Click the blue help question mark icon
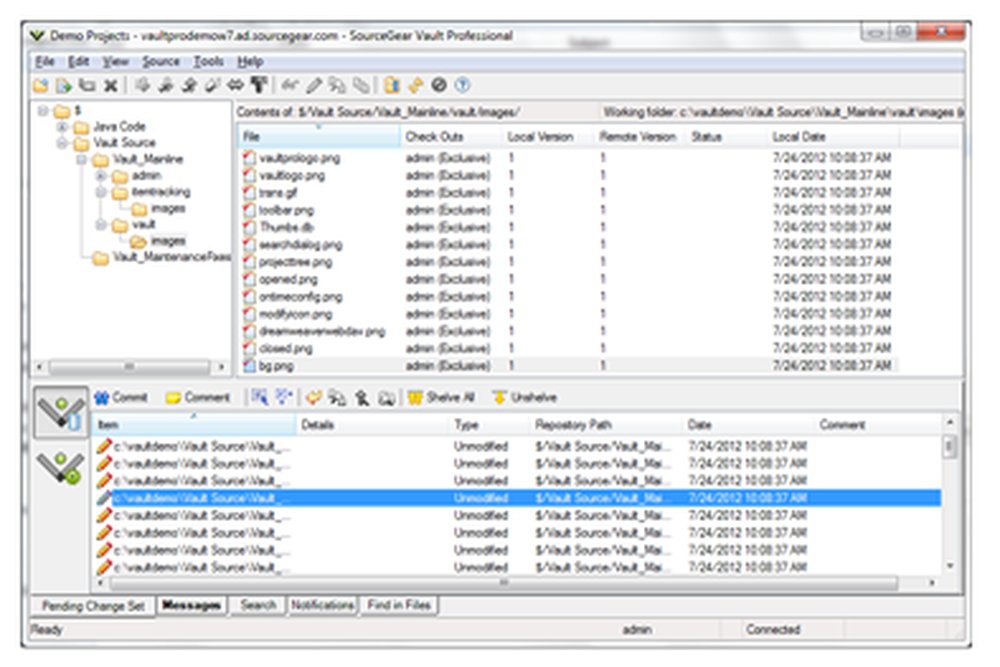1000x667 pixels. (462, 85)
